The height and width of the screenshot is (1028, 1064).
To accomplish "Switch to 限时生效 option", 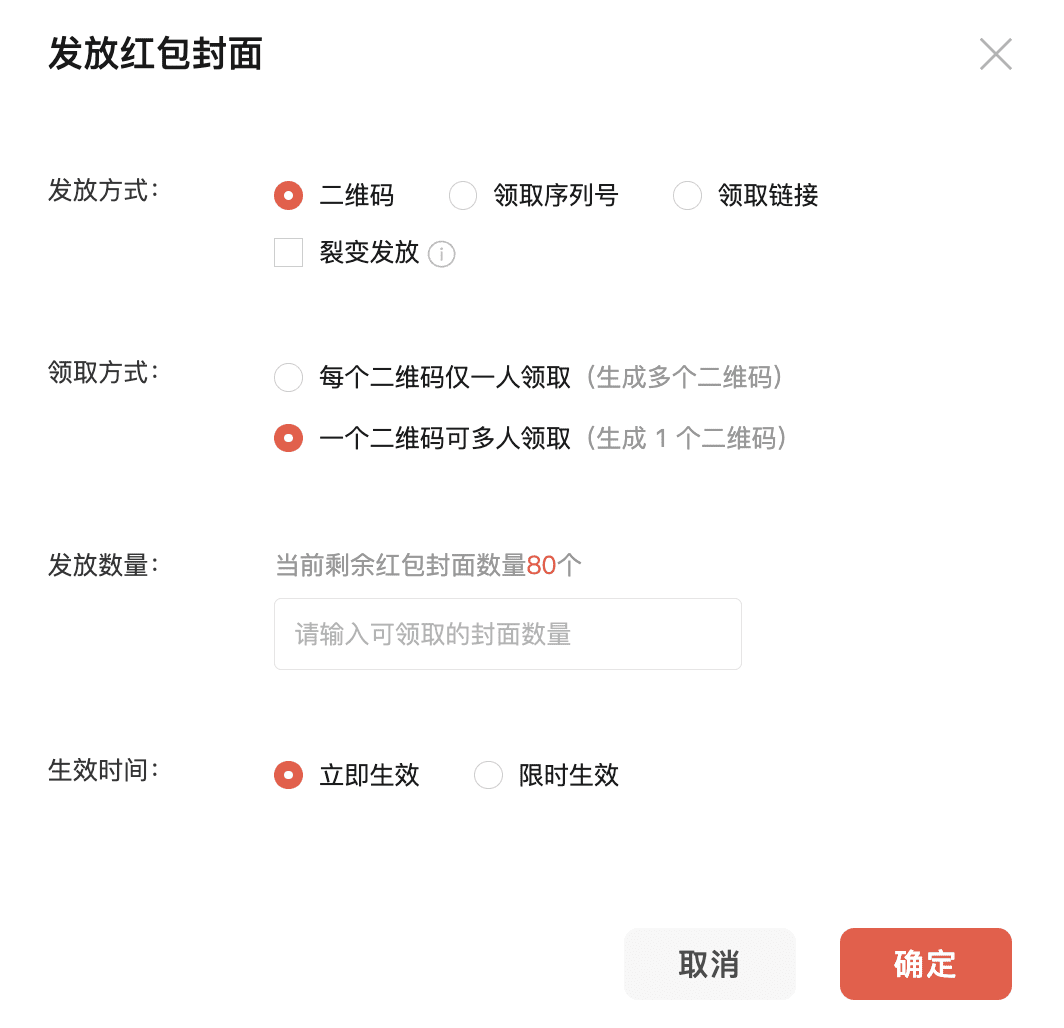I will [x=488, y=775].
